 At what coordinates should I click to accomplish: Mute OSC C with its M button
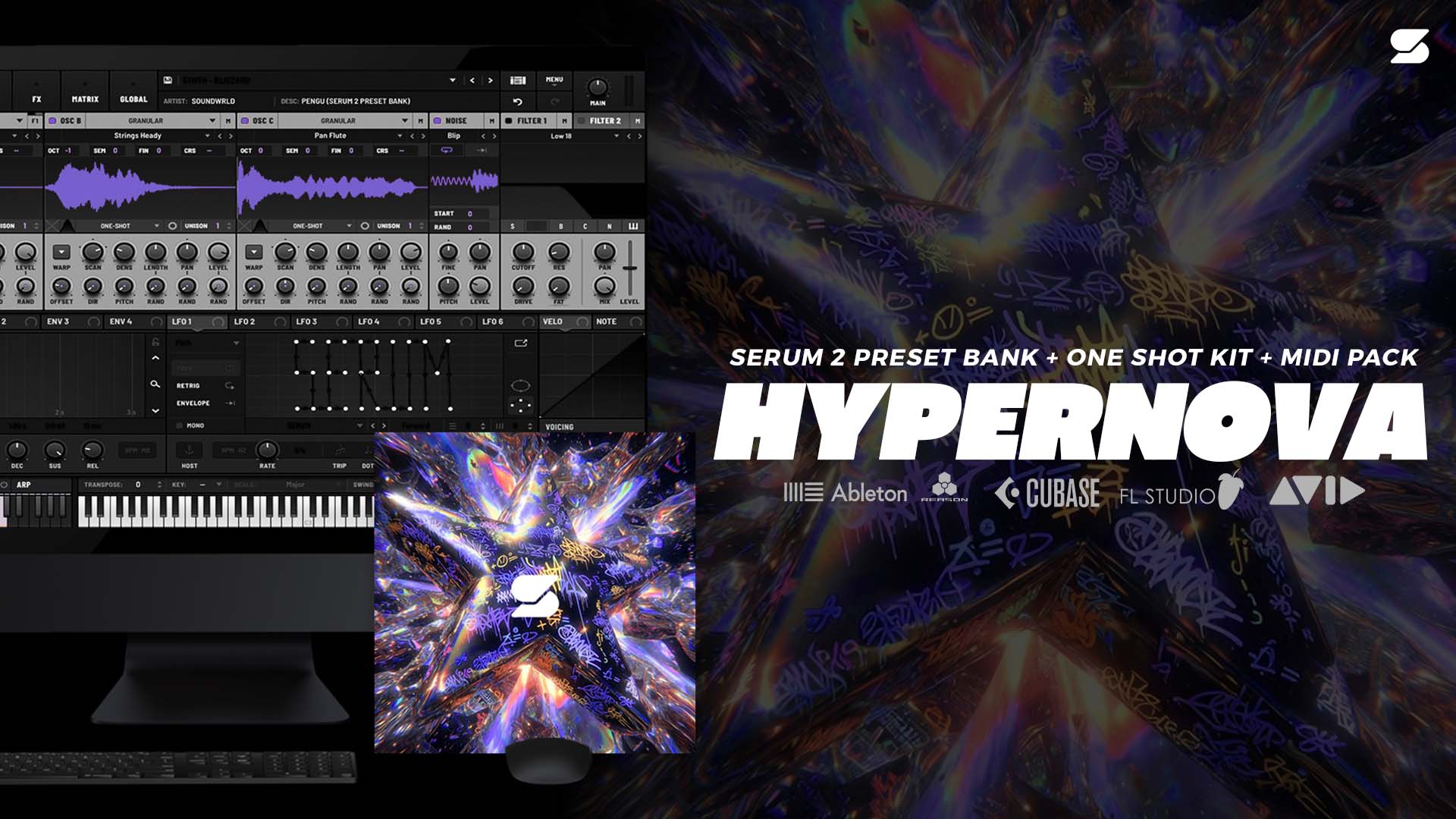click(x=420, y=121)
